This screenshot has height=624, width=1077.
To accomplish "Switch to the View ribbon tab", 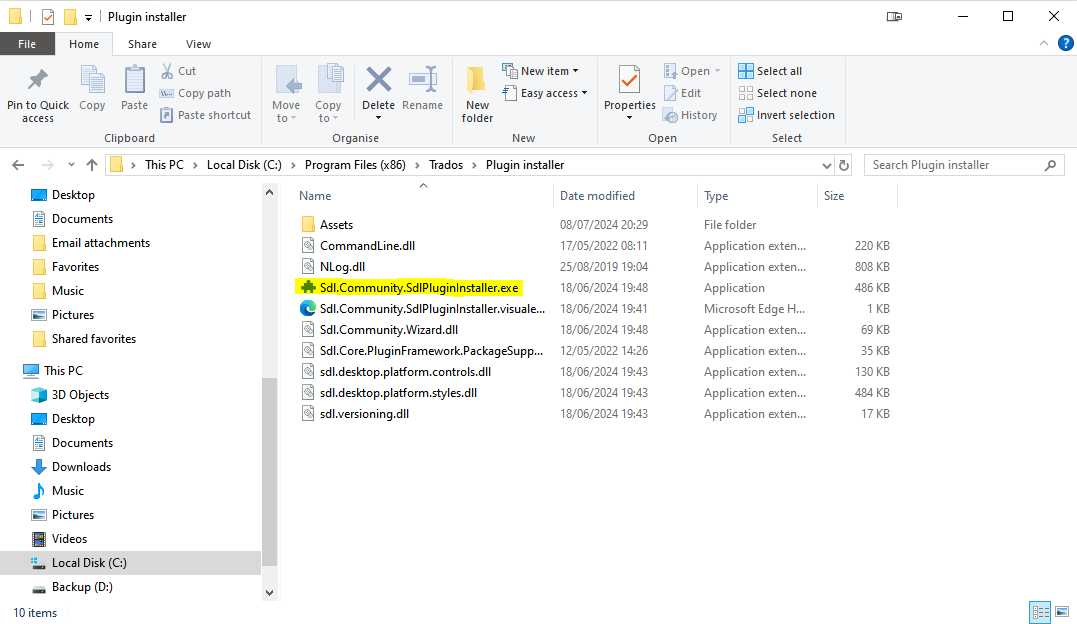I will point(198,44).
